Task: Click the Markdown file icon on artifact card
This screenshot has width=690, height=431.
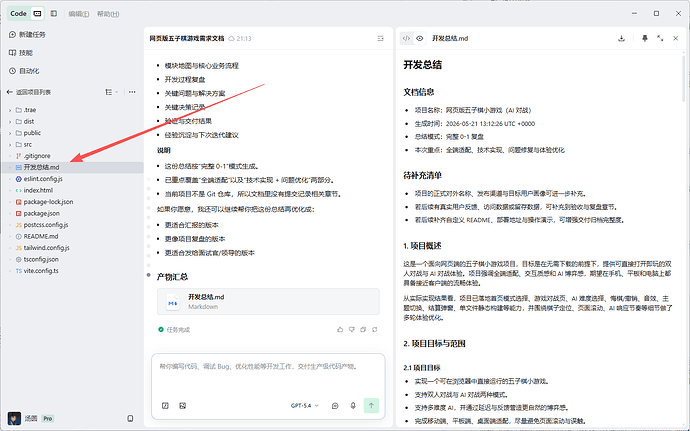Action: pyautogui.click(x=173, y=302)
